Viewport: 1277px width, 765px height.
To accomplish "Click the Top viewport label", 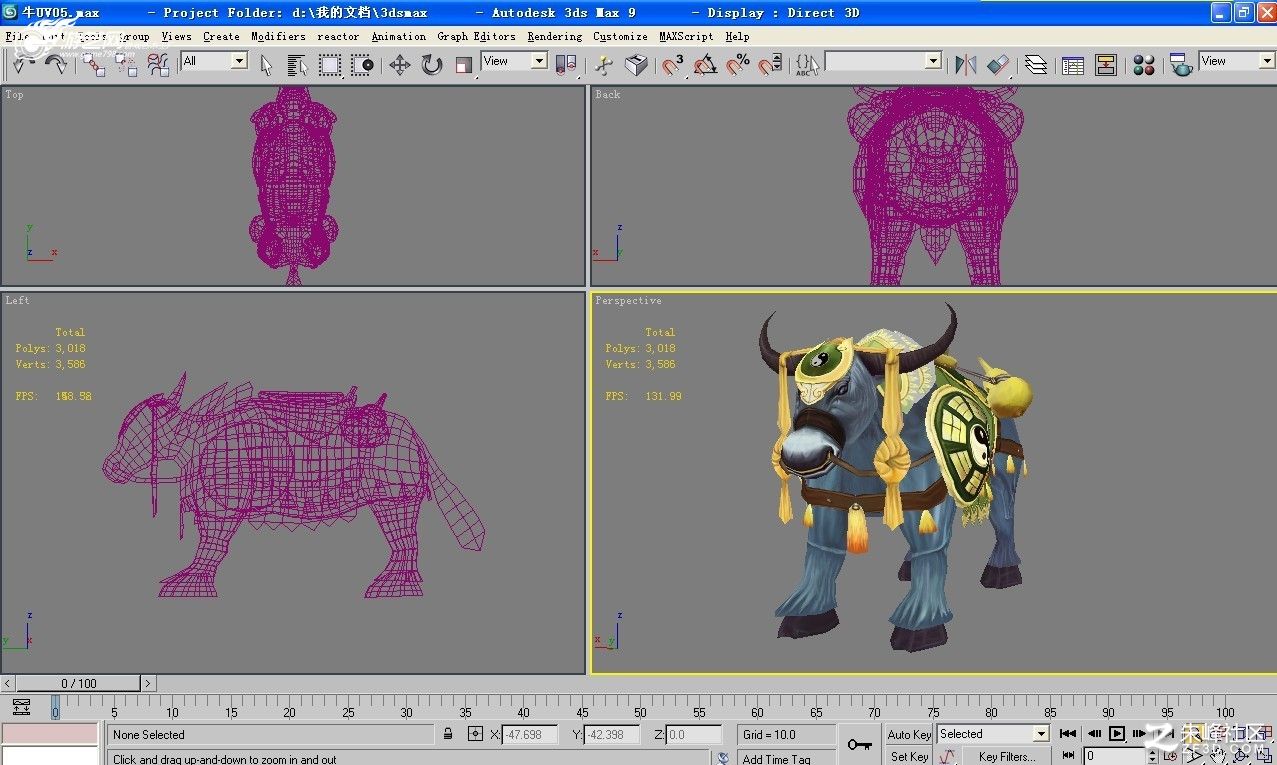I will click(x=14, y=95).
